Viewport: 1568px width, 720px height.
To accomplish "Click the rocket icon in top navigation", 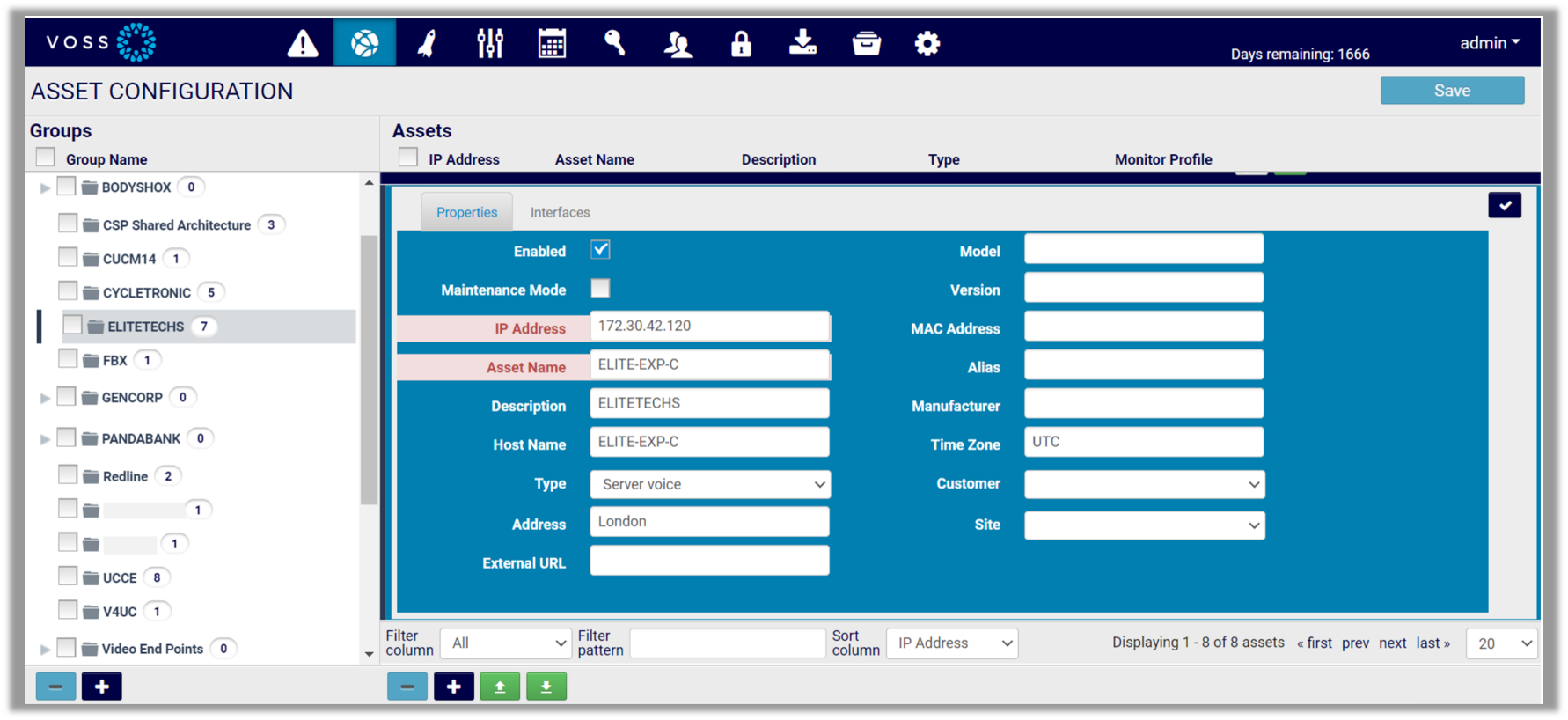I will (x=428, y=43).
